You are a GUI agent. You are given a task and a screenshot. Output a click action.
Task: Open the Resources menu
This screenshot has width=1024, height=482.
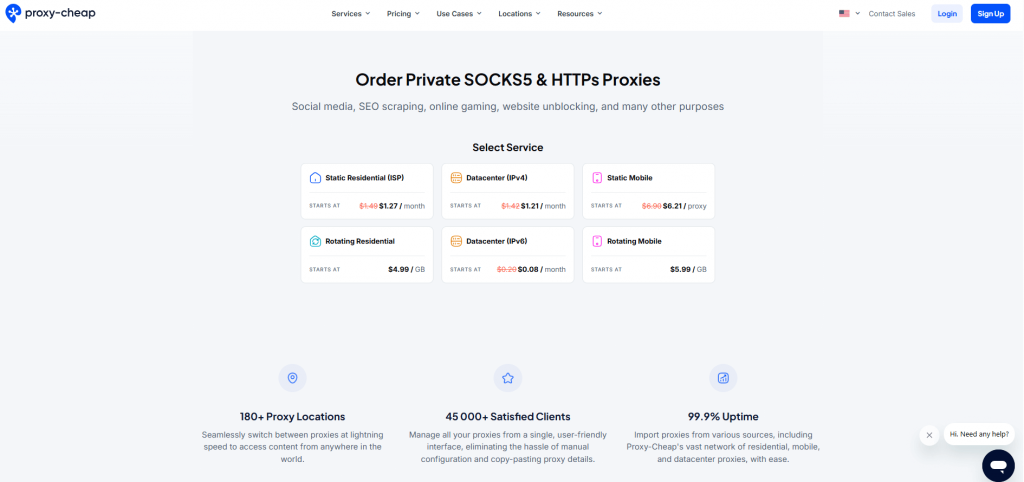[580, 14]
